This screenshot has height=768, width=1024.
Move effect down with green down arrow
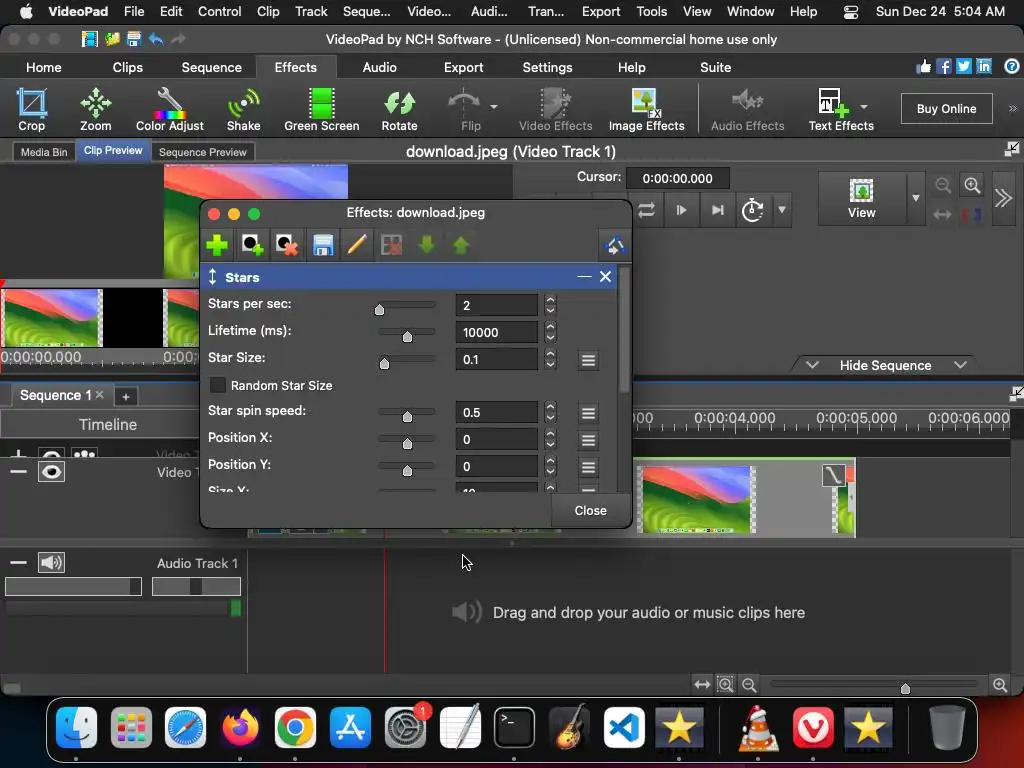426,246
